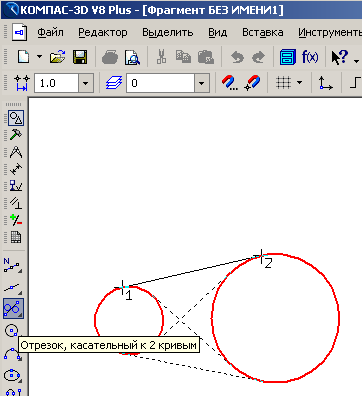Select the Point input tool
The width and height of the screenshot is (362, 396).
13,265
